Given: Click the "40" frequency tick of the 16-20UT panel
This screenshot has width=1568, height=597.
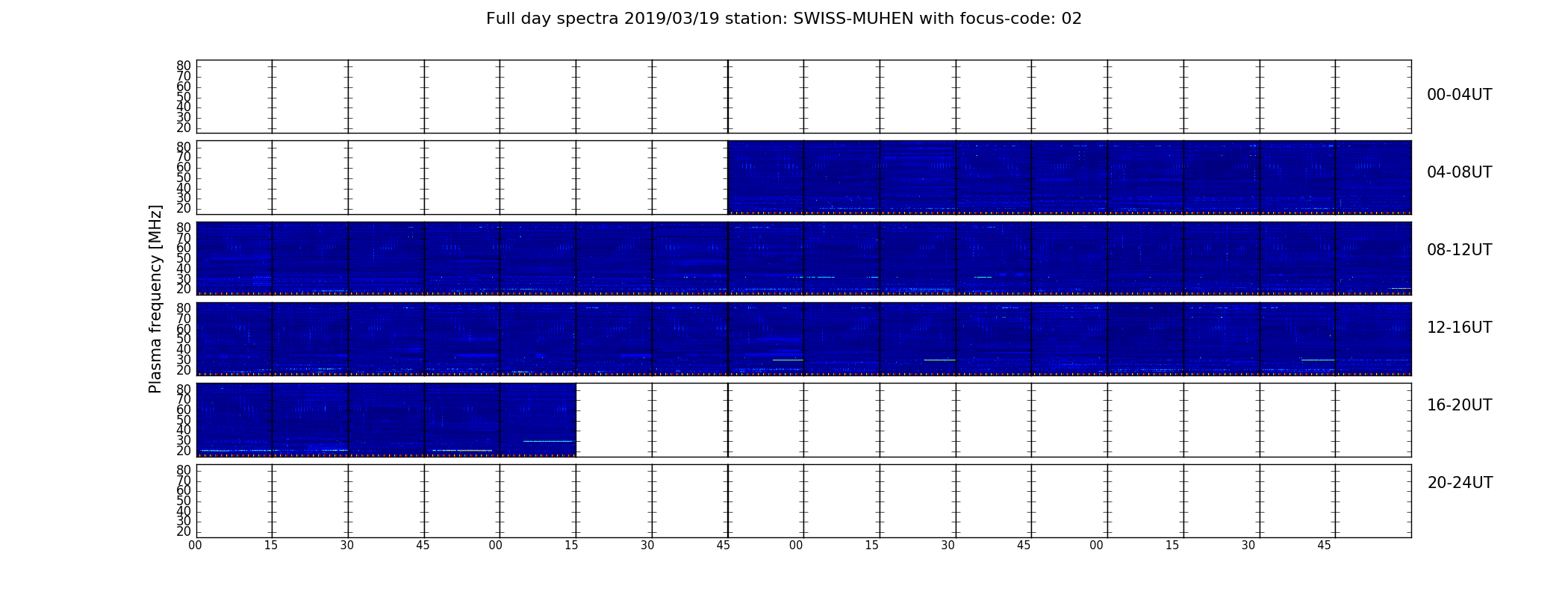Looking at the screenshot, I should coord(184,430).
